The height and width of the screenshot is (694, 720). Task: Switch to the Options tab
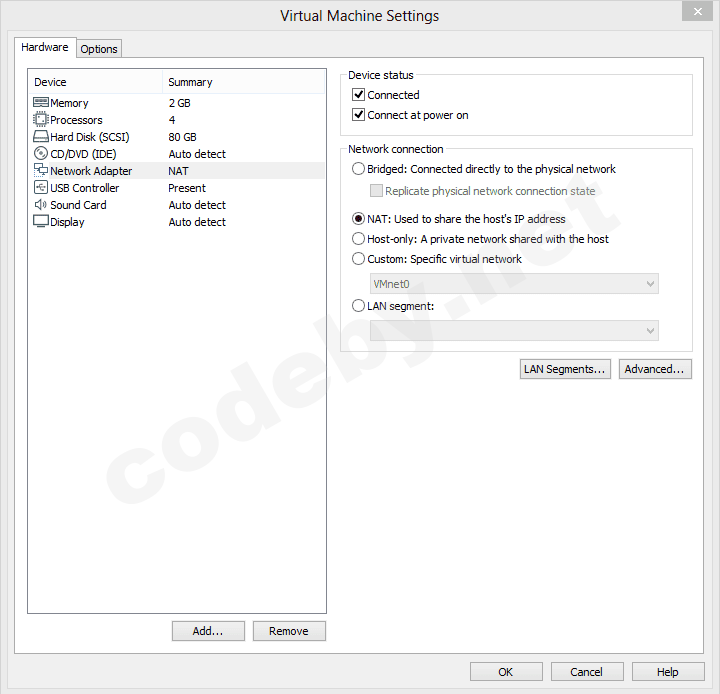tap(99, 49)
